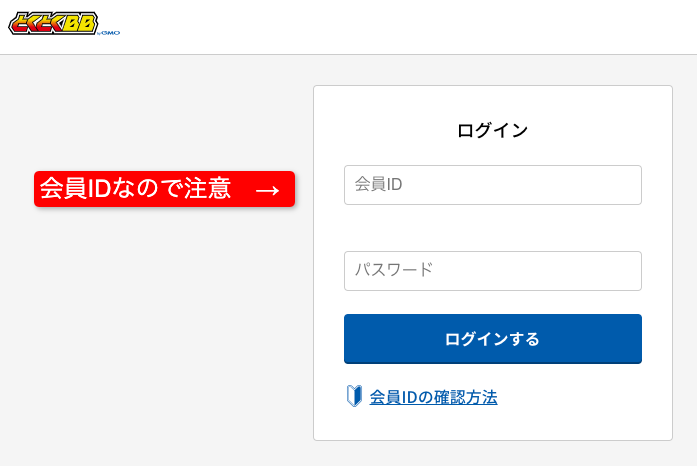This screenshot has height=466, width=697.
Task: Open the 会員IDの確認方法 link
Action: point(433,397)
